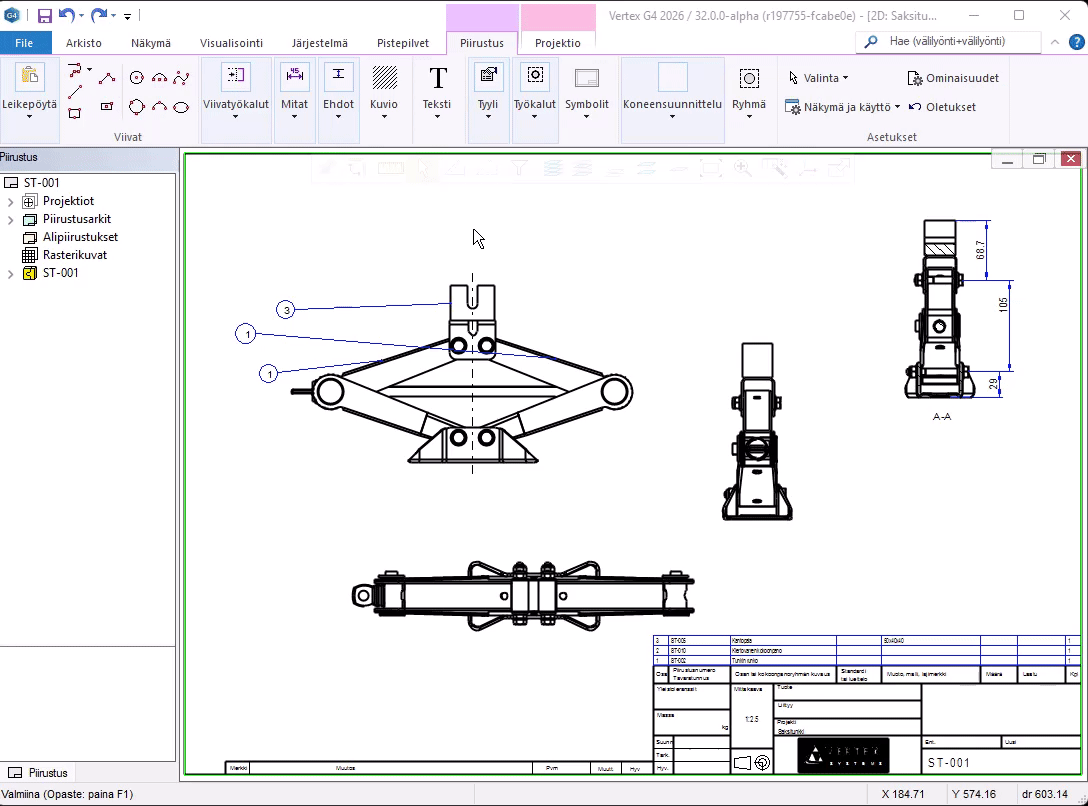Expand the Projektiot tree node
Image resolution: width=1088 pixels, height=806 pixels.
(x=11, y=202)
